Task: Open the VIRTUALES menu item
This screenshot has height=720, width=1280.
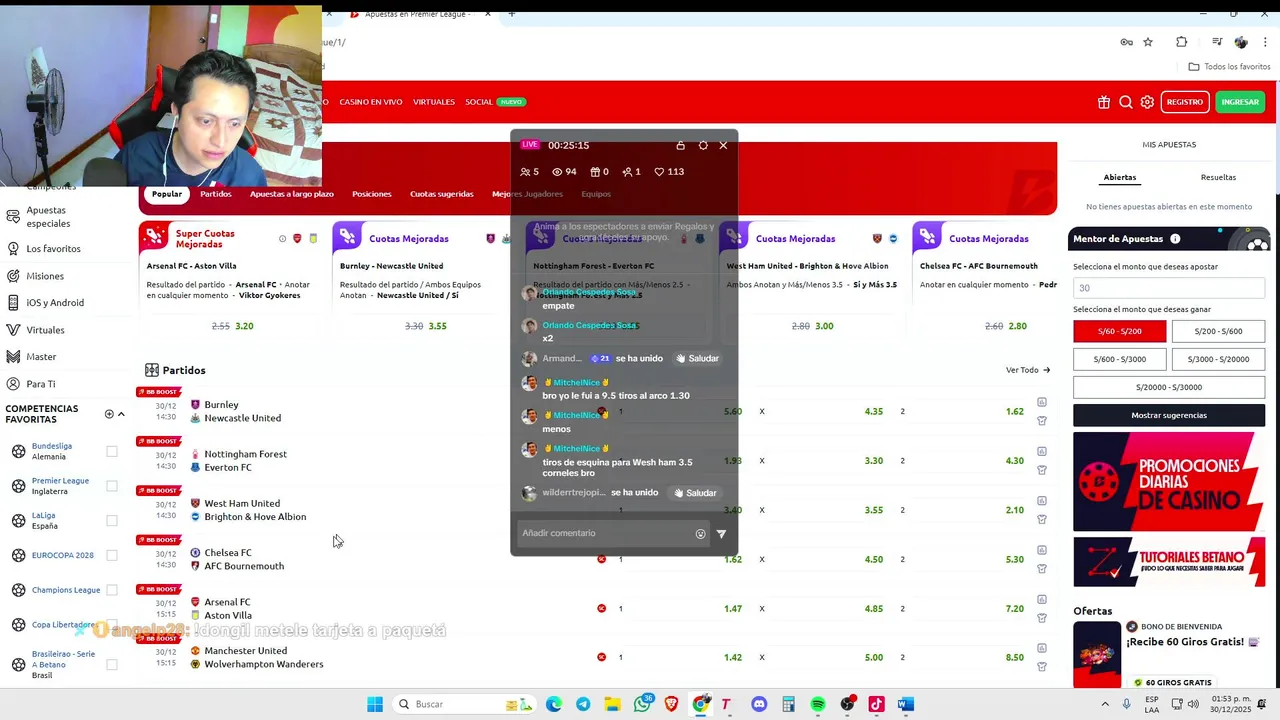Action: [x=433, y=102]
